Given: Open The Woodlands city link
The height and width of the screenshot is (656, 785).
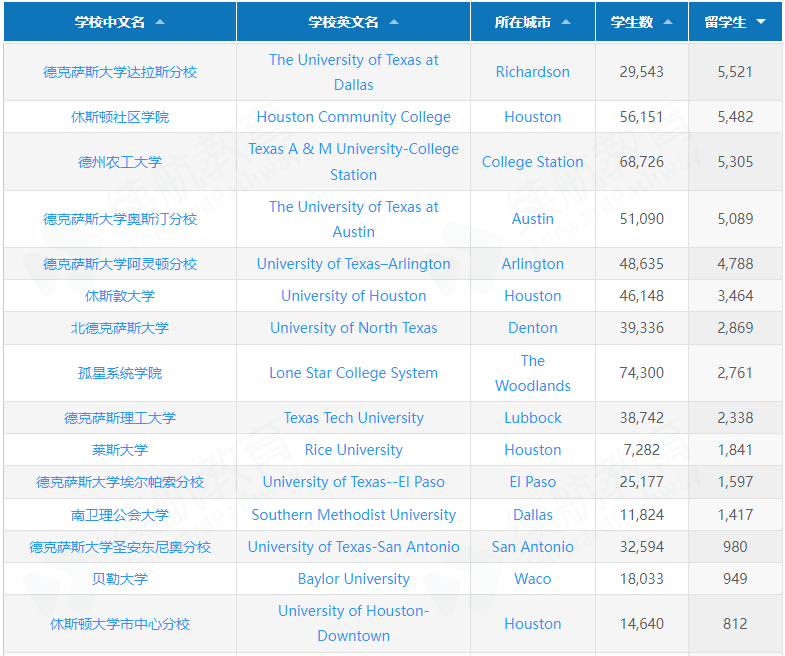Looking at the screenshot, I should click(533, 373).
